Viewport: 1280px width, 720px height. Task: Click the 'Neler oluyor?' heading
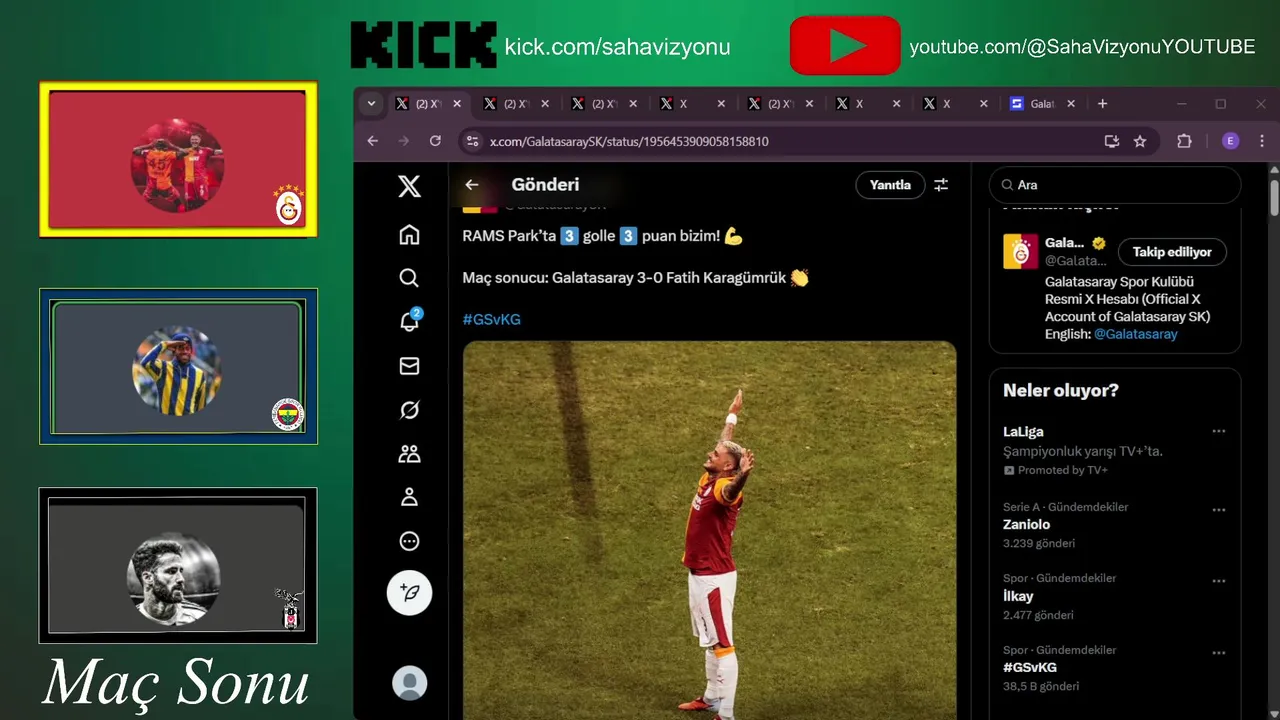tap(1061, 391)
